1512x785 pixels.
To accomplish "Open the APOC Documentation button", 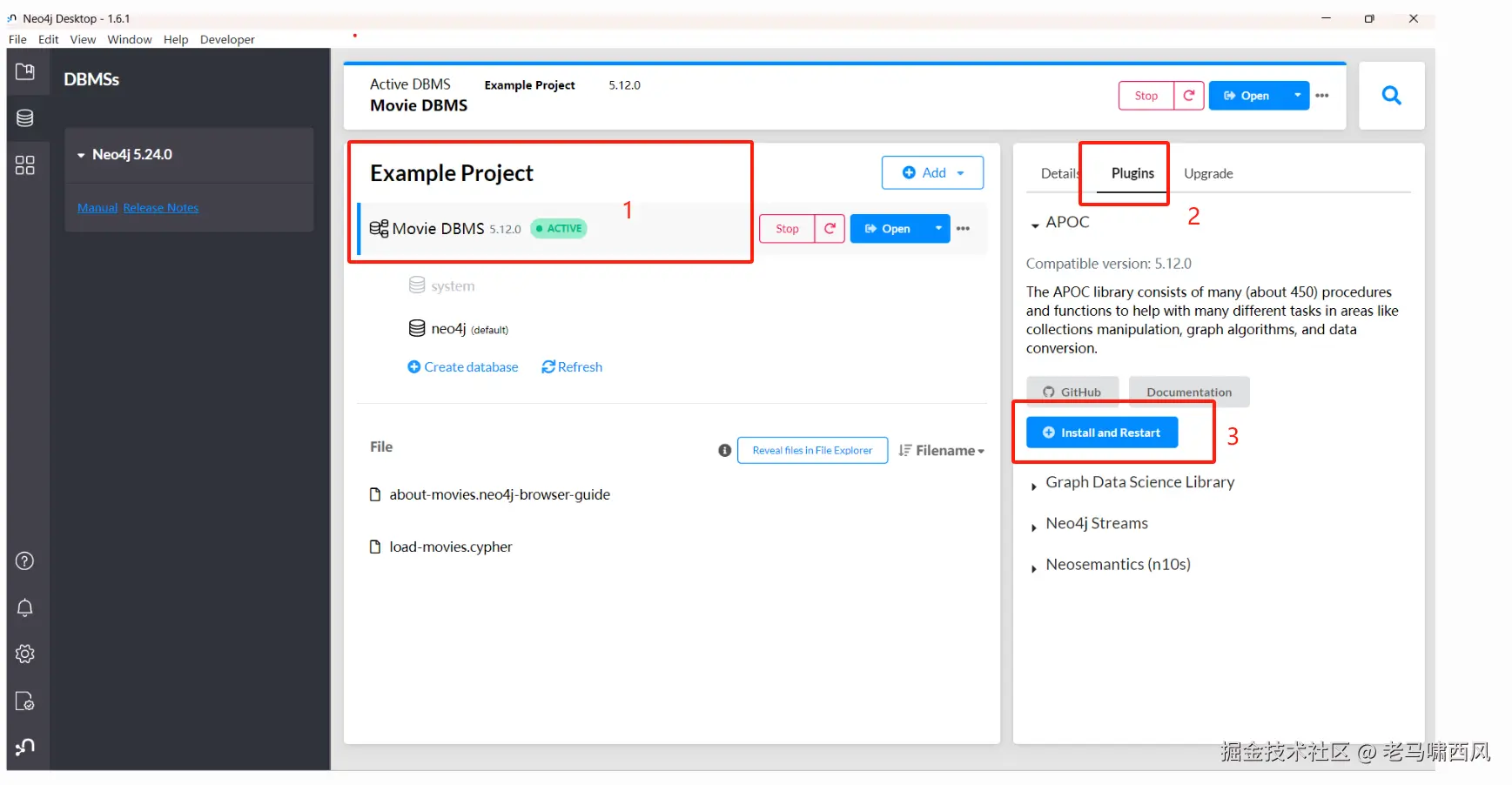I will 1189,392.
